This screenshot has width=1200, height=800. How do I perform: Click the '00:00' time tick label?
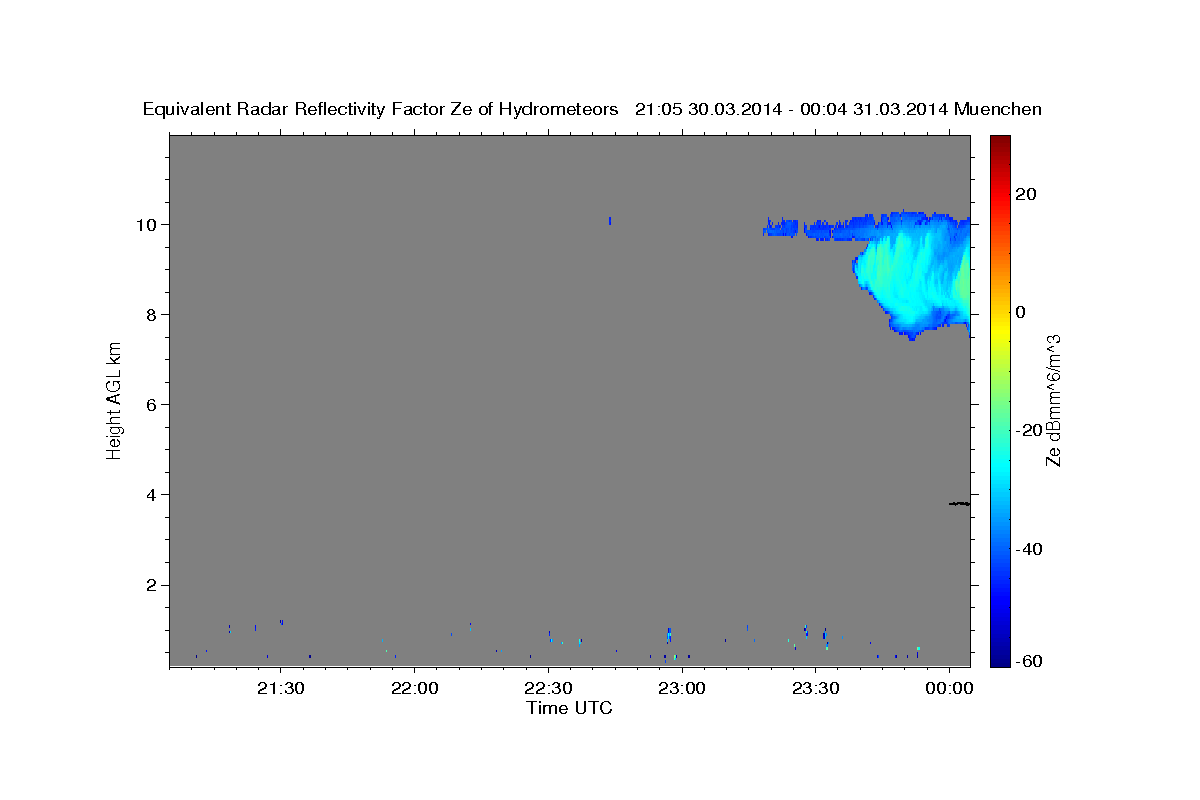[950, 689]
